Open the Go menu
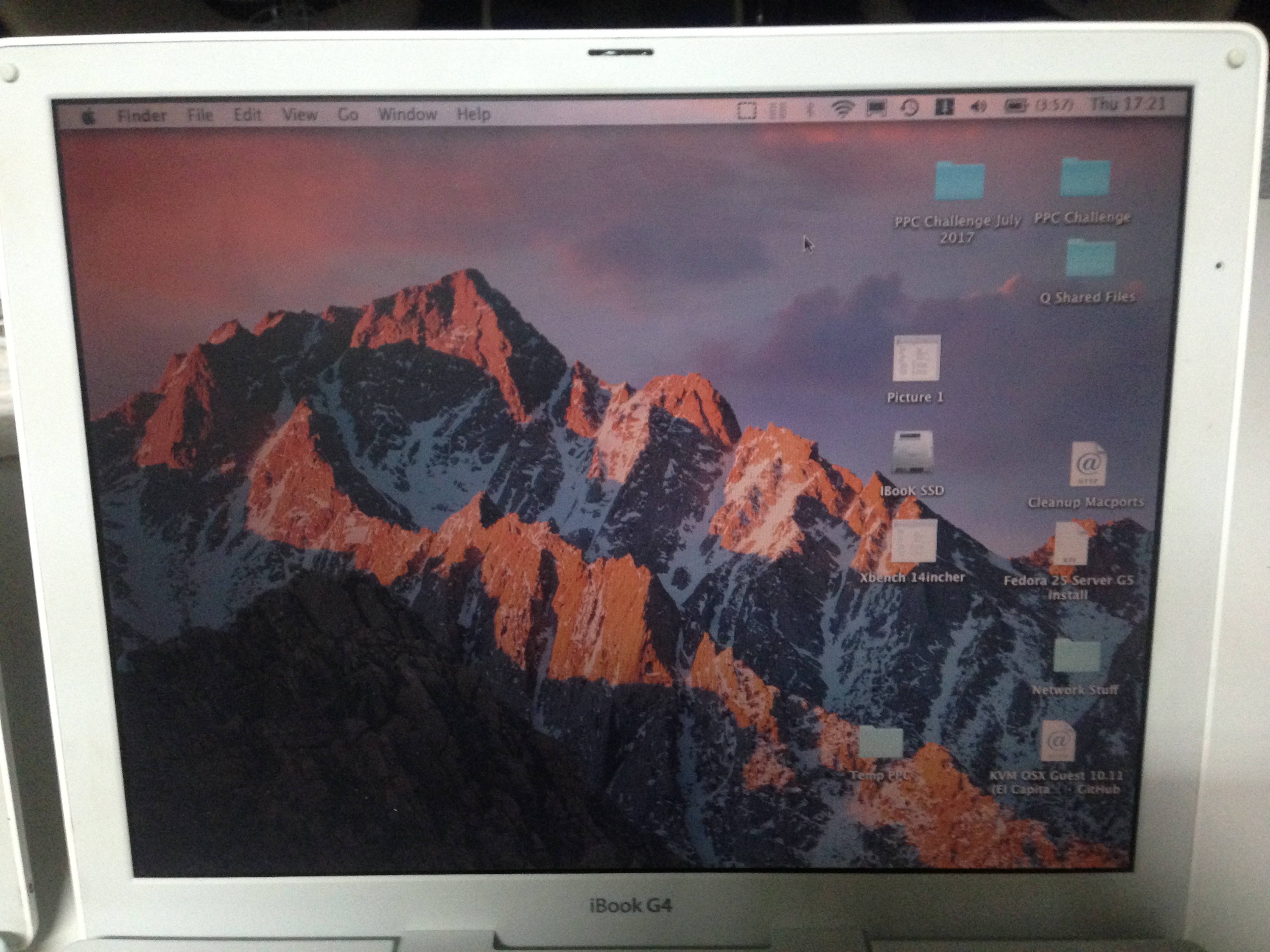 348,115
